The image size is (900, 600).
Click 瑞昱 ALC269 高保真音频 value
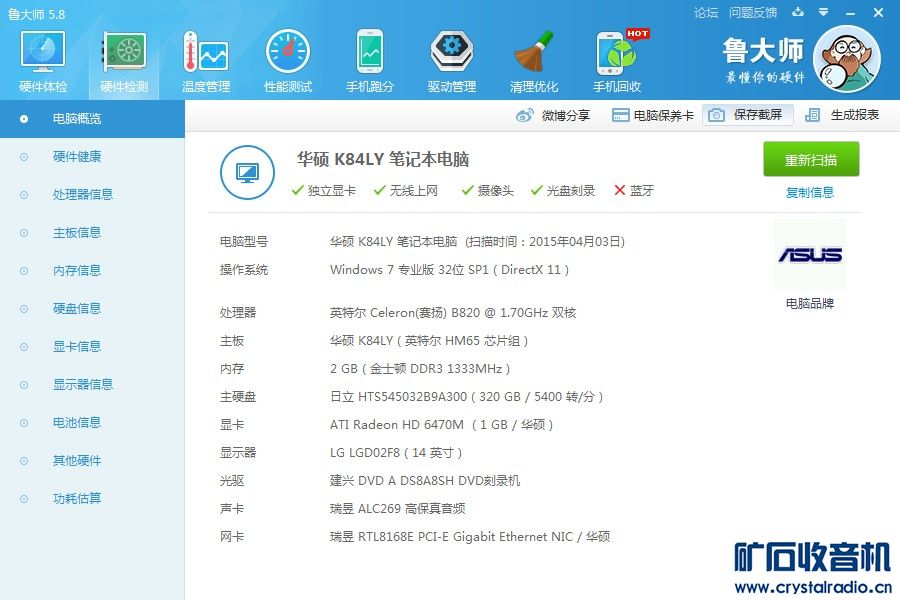pyautogui.click(x=398, y=509)
